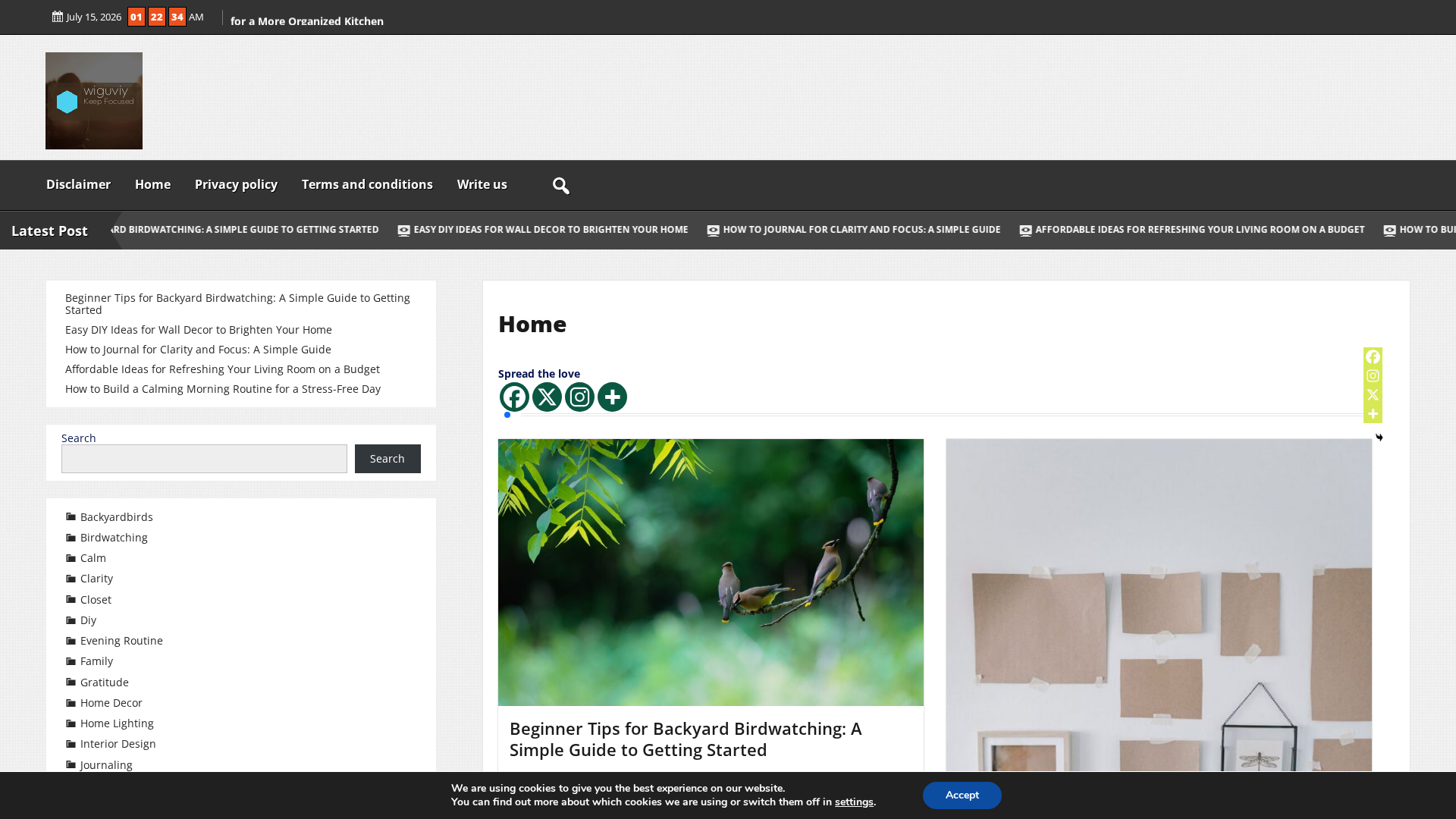Click ticker item Easy DIY Ideas for Wall Decor
This screenshot has width=1456, height=819.
point(543,230)
